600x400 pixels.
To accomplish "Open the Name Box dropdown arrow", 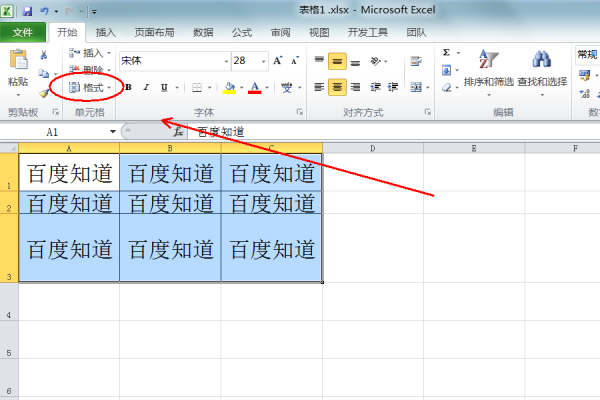I will [112, 132].
